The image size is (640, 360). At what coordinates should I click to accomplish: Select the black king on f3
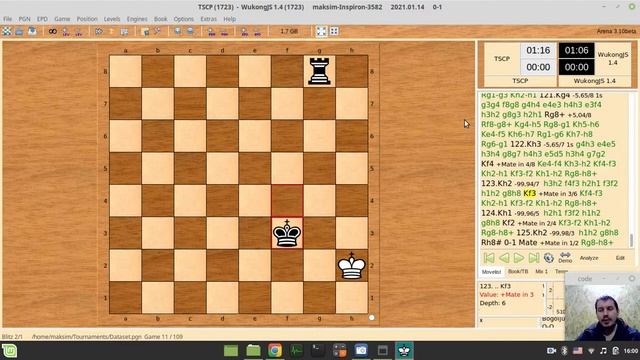click(x=287, y=233)
